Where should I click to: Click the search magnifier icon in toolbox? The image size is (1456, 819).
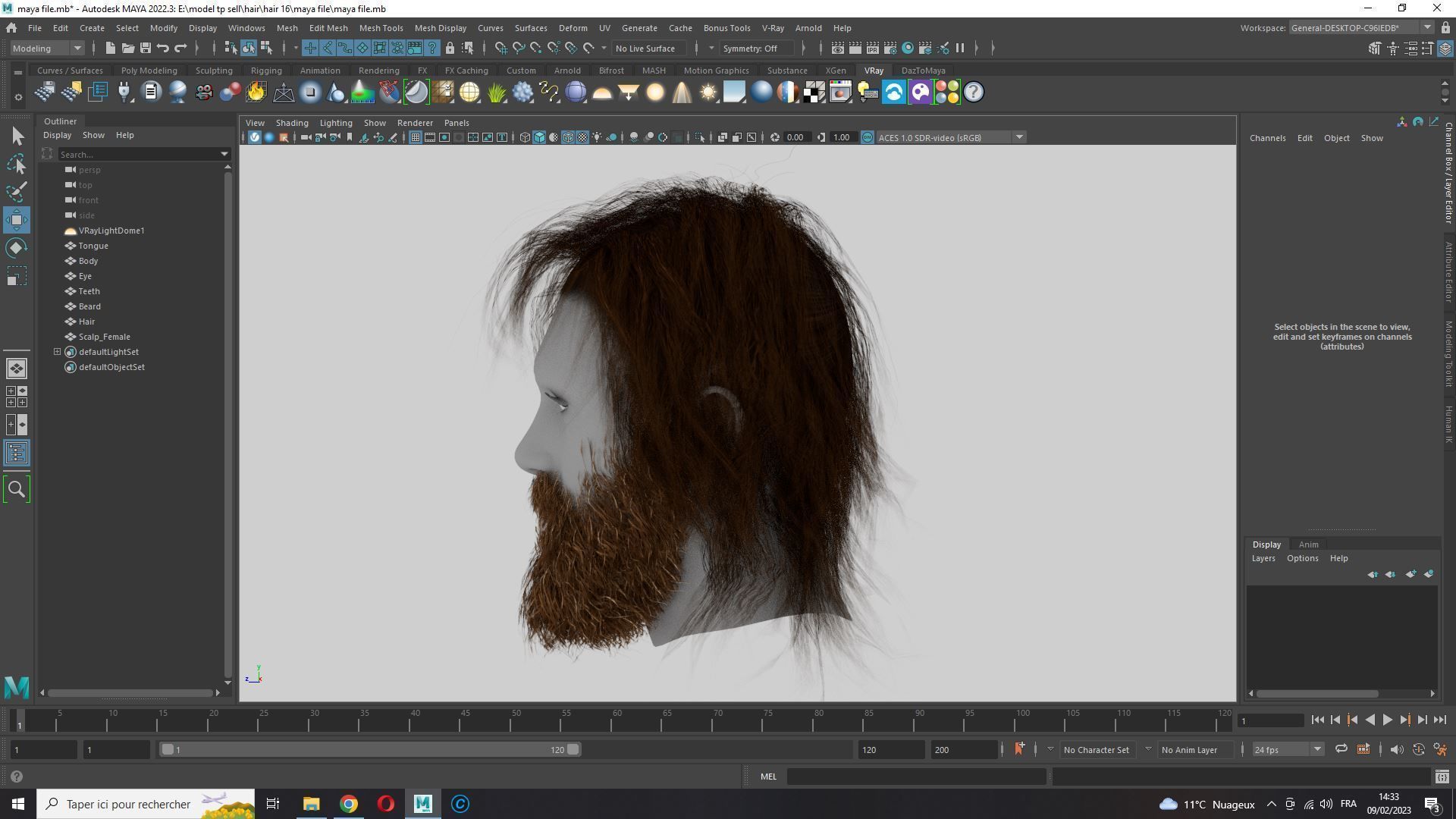coord(17,489)
